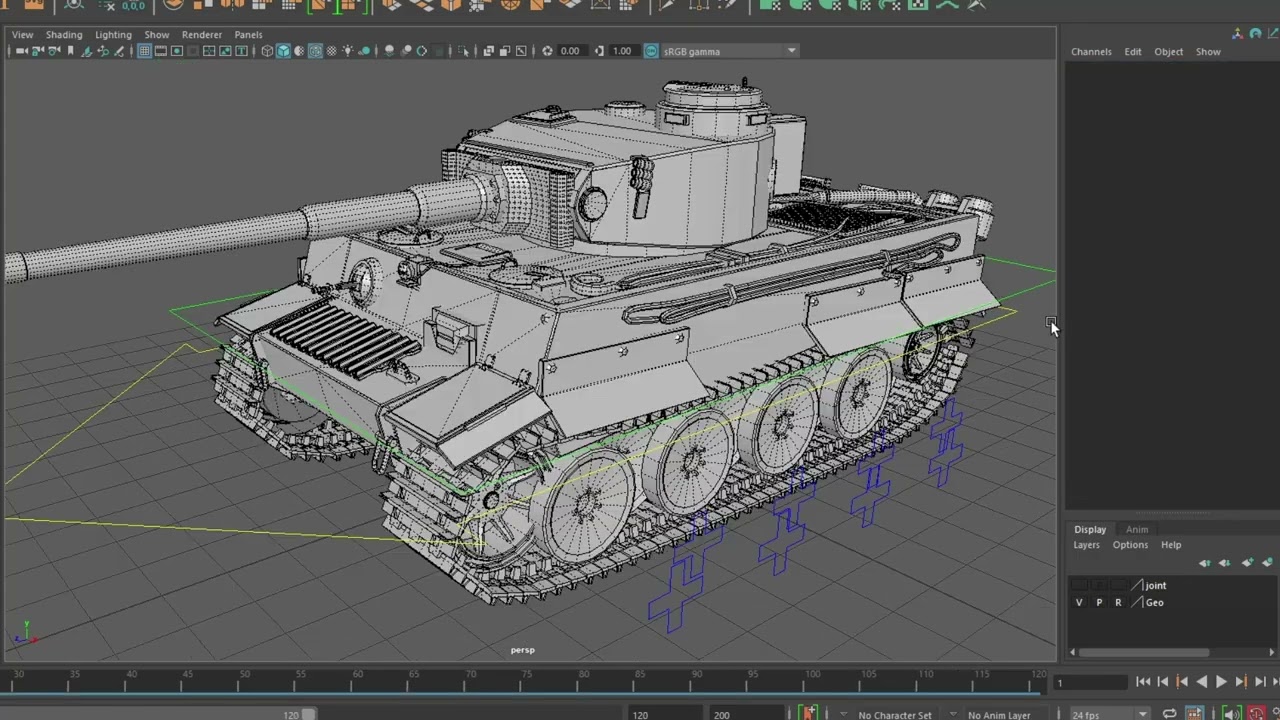Play the animation forwards
The width and height of the screenshot is (1280, 720).
1221,681
